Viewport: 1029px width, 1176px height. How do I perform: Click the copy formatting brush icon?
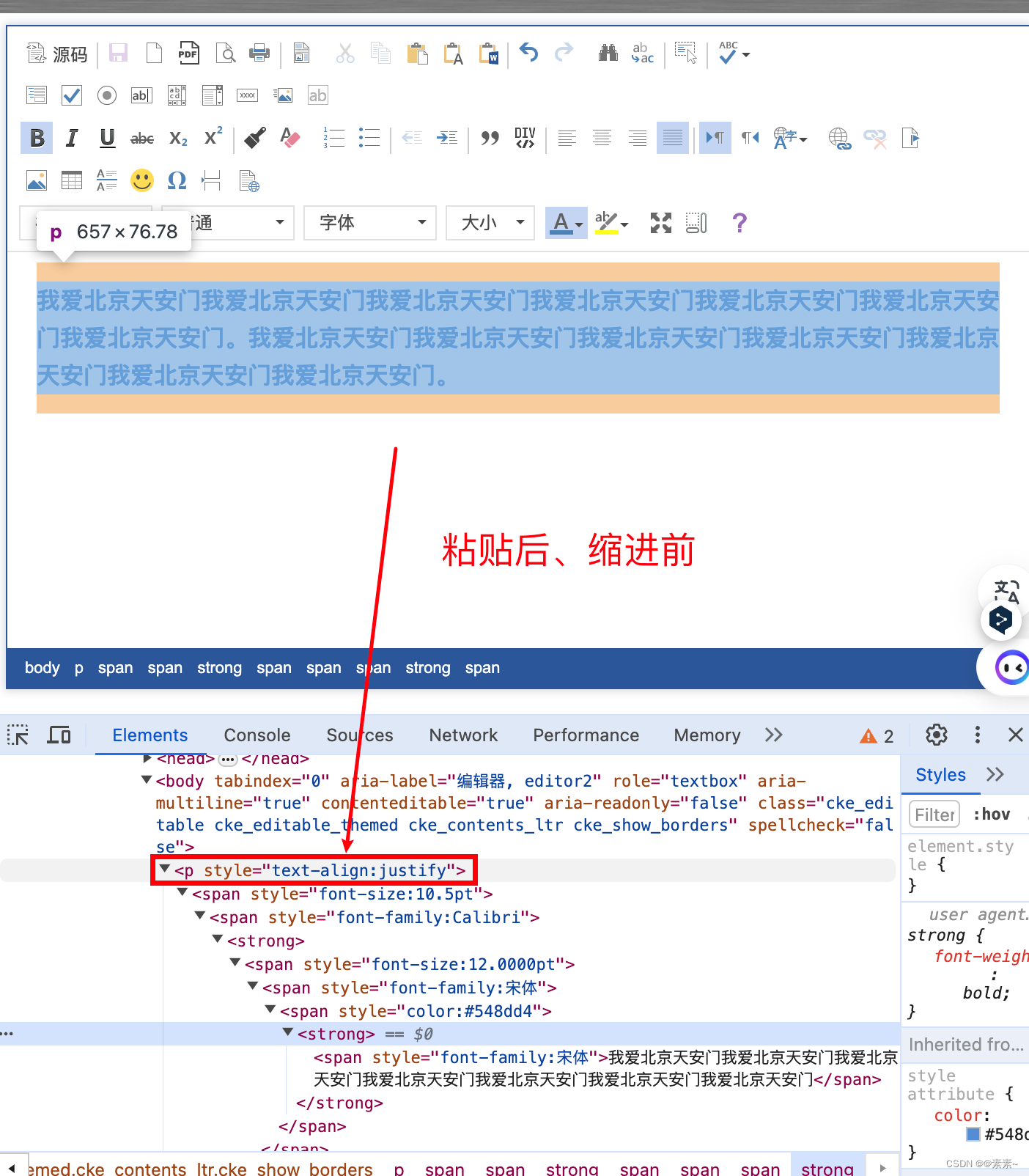coord(255,138)
